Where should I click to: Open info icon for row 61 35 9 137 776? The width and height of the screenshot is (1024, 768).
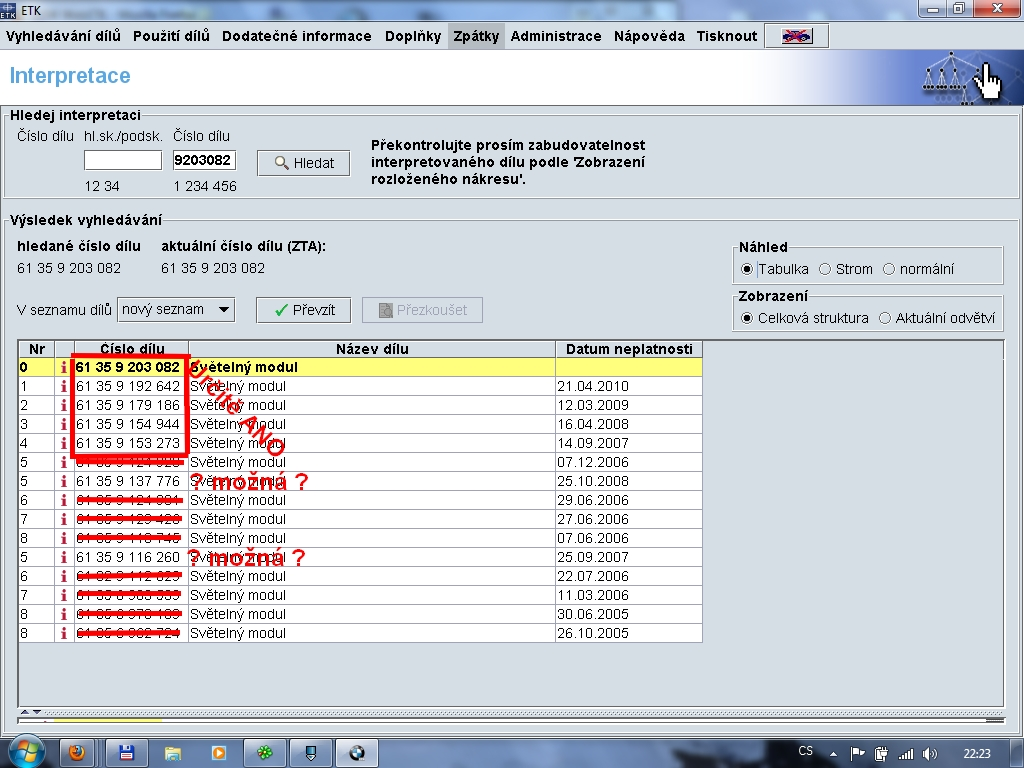[64, 482]
